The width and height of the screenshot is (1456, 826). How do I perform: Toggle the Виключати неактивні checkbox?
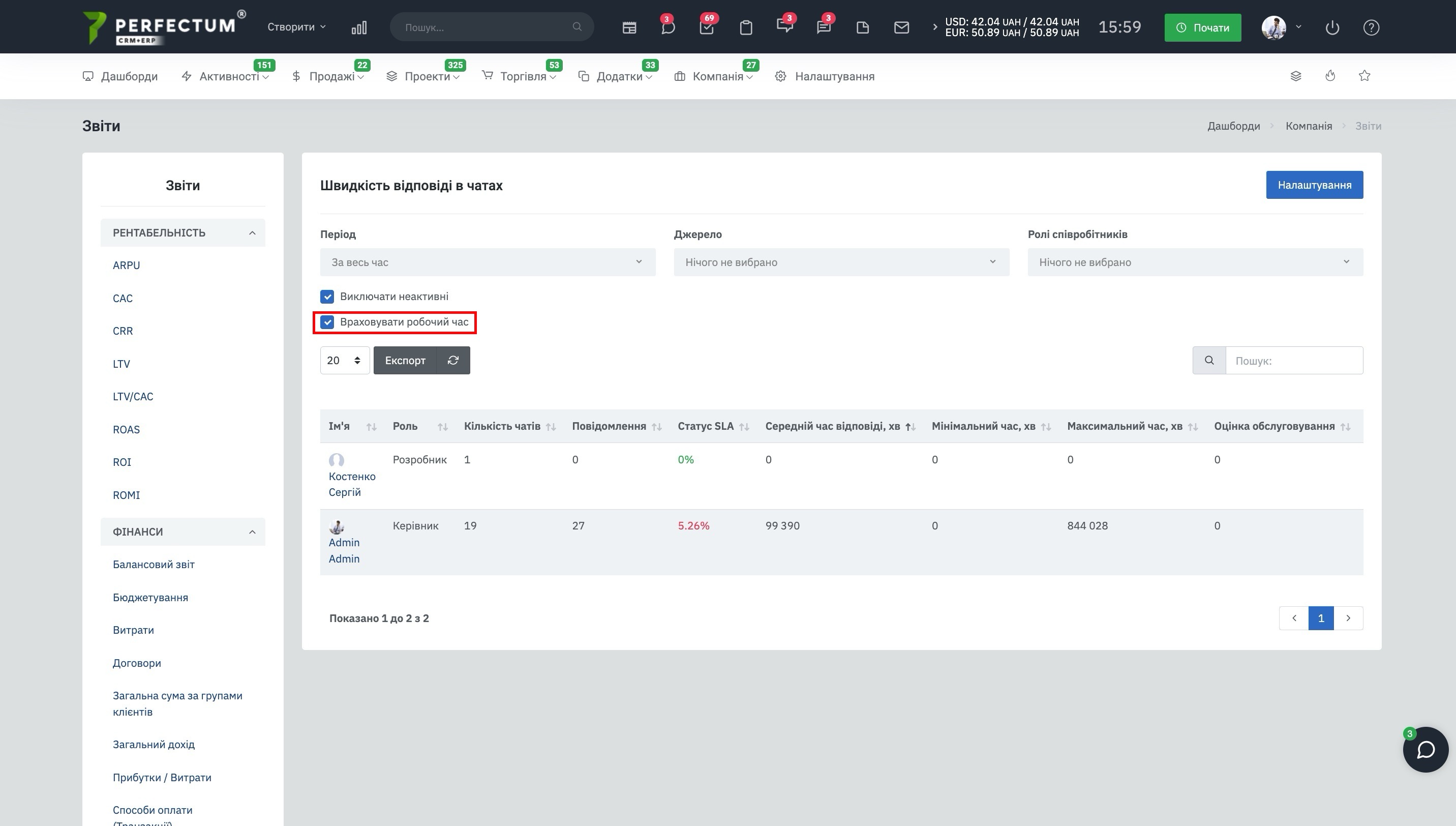pyautogui.click(x=327, y=297)
